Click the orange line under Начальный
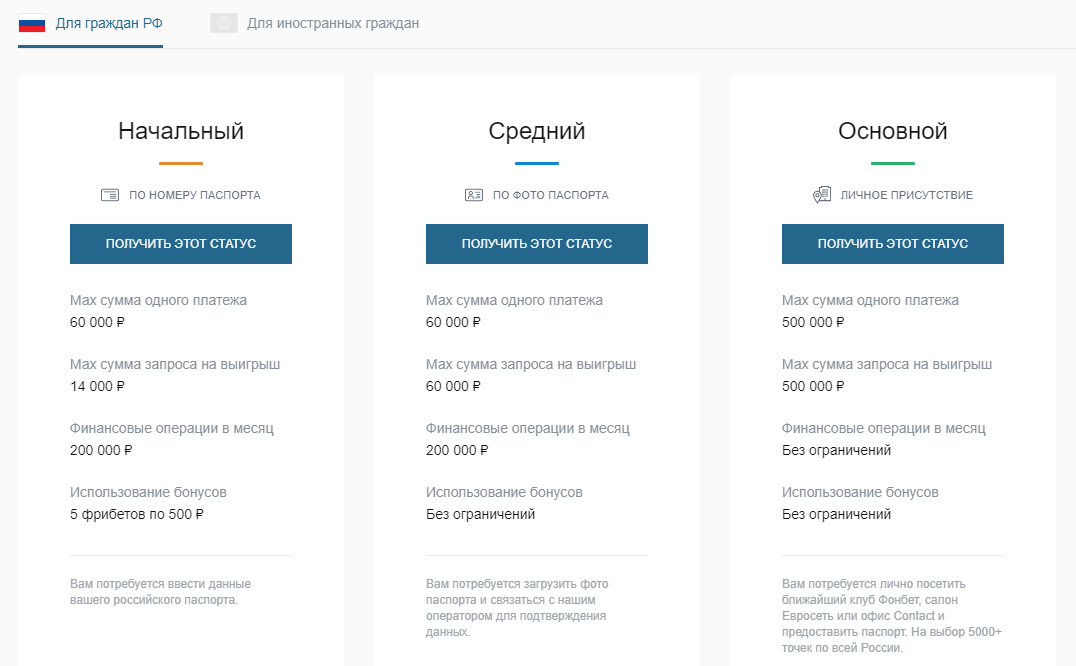The image size is (1076, 666). [x=181, y=163]
